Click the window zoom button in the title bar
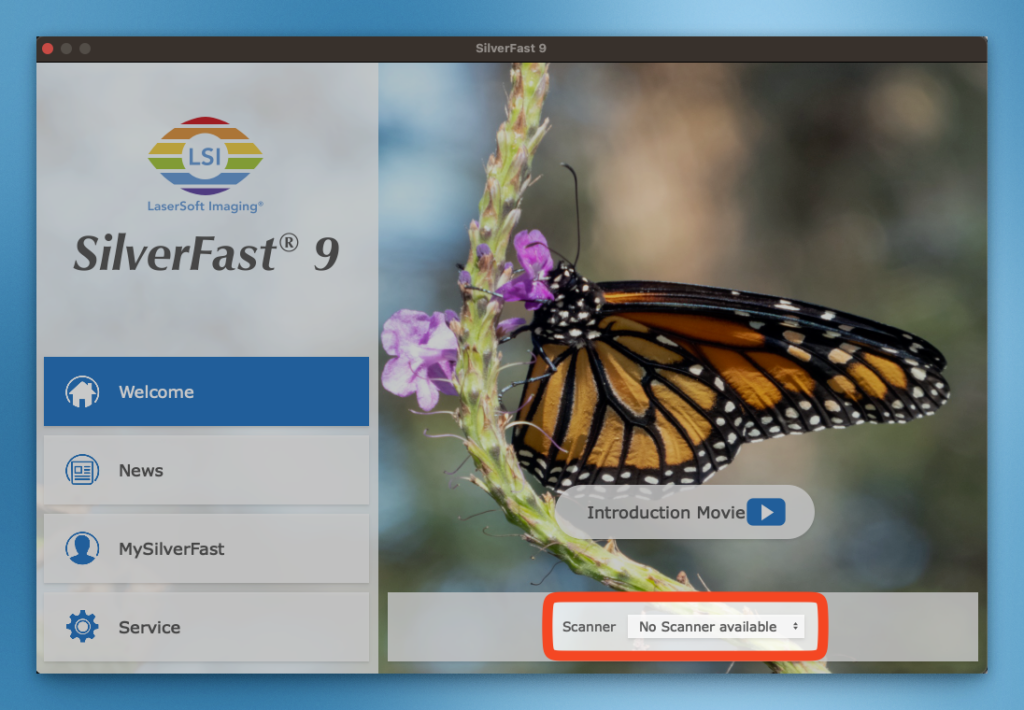Screen dimensions: 1024x710 point(85,48)
